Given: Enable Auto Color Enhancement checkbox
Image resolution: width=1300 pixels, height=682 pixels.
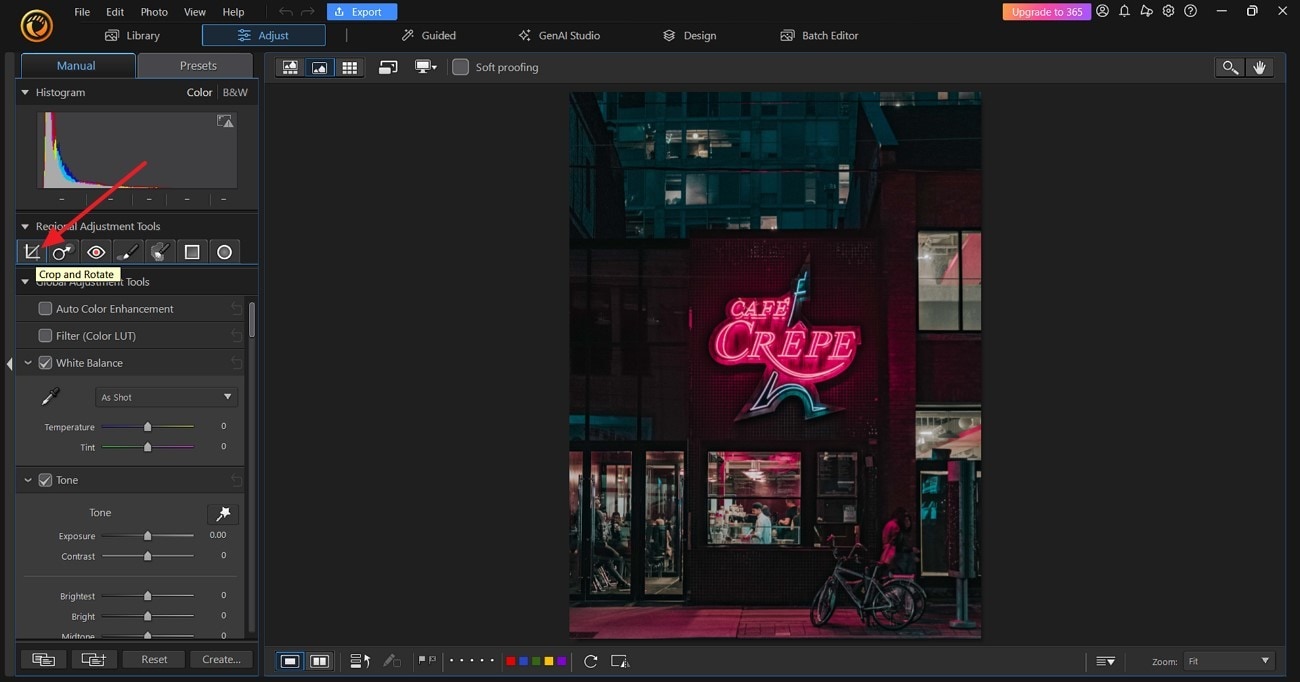Looking at the screenshot, I should pyautogui.click(x=45, y=309).
